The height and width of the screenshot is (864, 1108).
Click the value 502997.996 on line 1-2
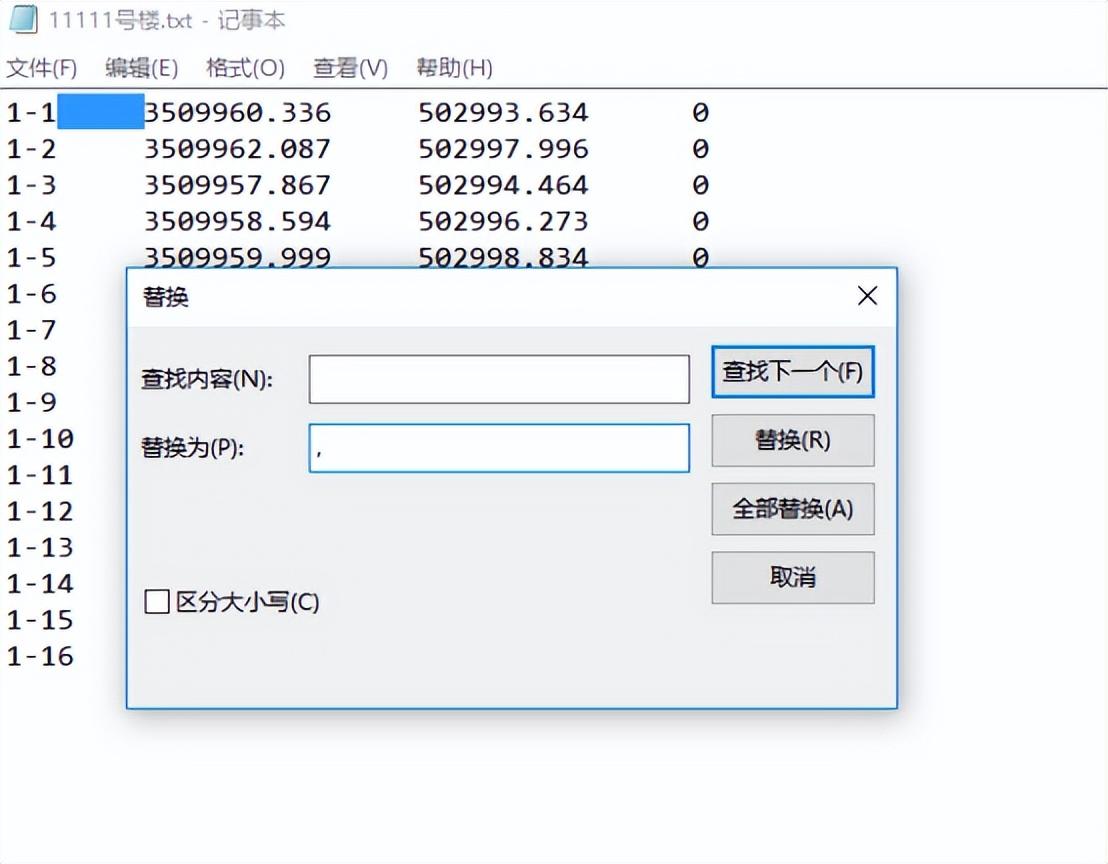tap(503, 148)
